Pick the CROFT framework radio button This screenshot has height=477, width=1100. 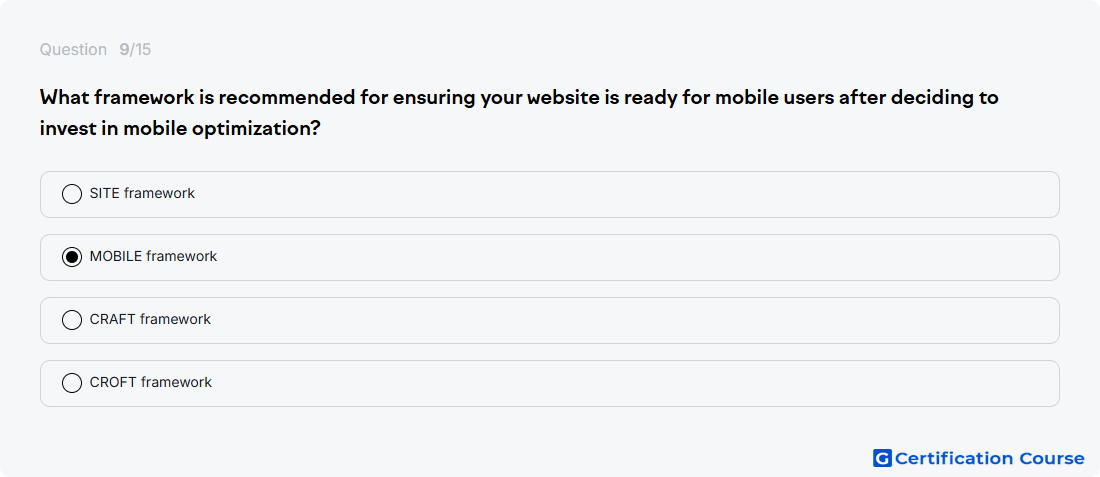(x=72, y=383)
